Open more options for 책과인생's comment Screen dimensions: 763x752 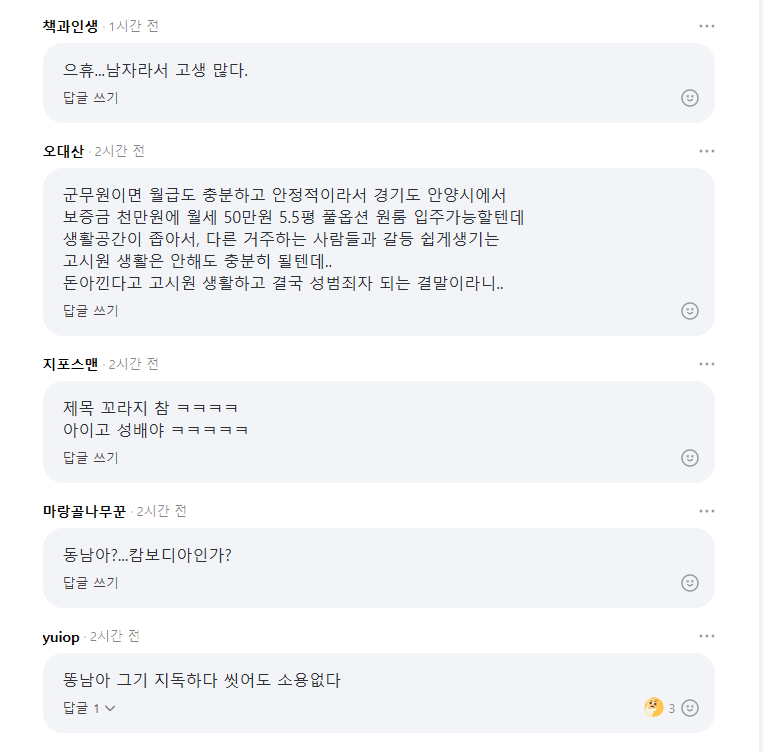pyautogui.click(x=707, y=26)
